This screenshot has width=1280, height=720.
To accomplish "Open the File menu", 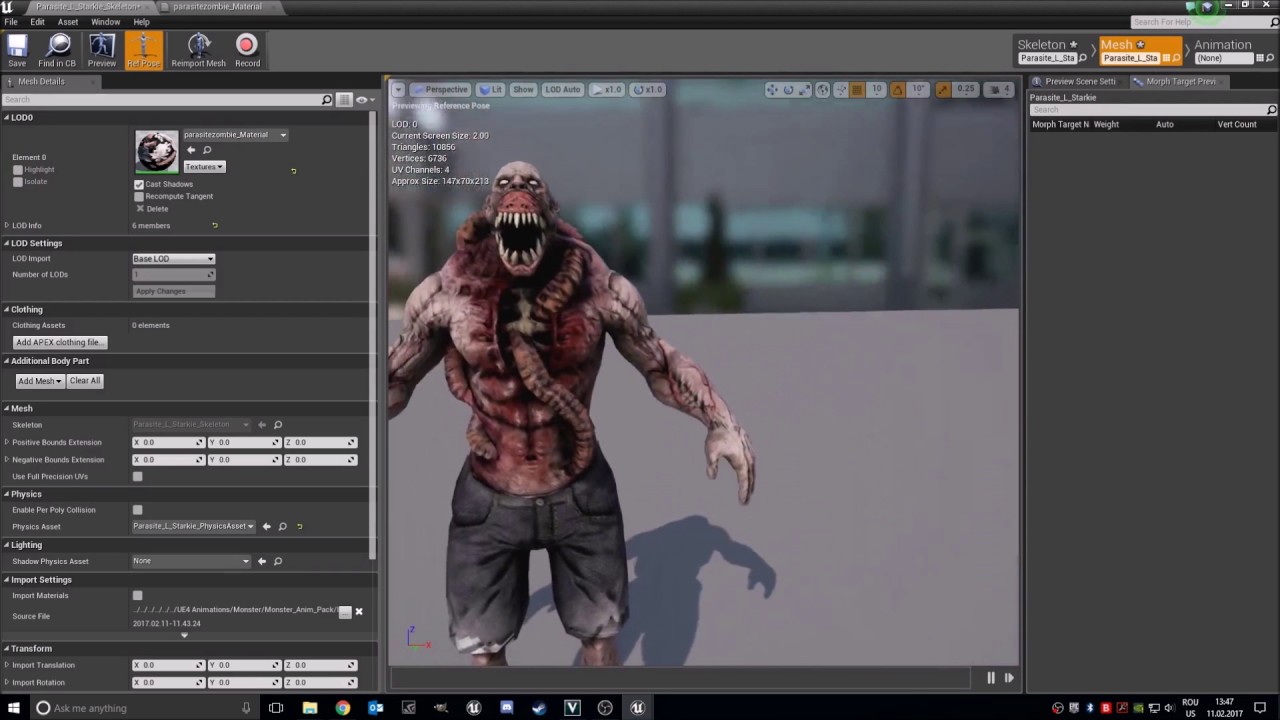I will tap(11, 22).
